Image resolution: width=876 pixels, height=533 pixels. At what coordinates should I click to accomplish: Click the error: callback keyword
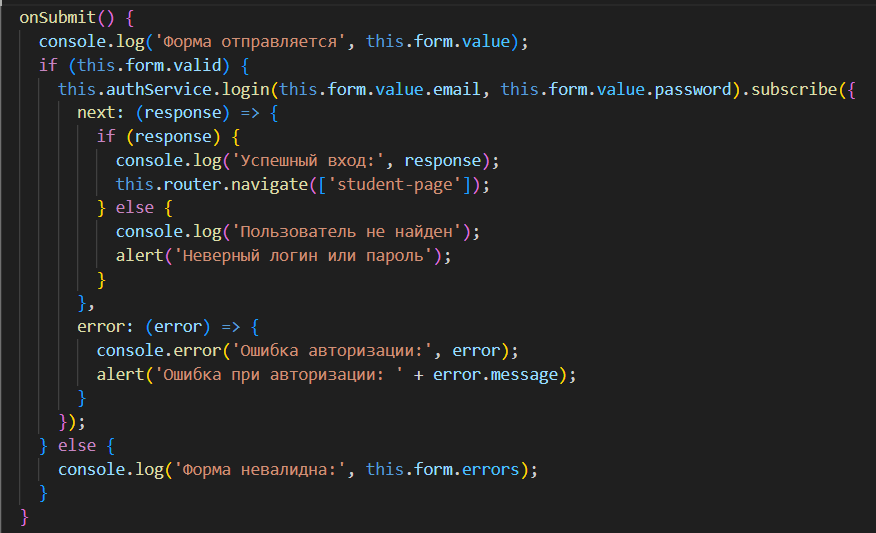[x=105, y=327]
